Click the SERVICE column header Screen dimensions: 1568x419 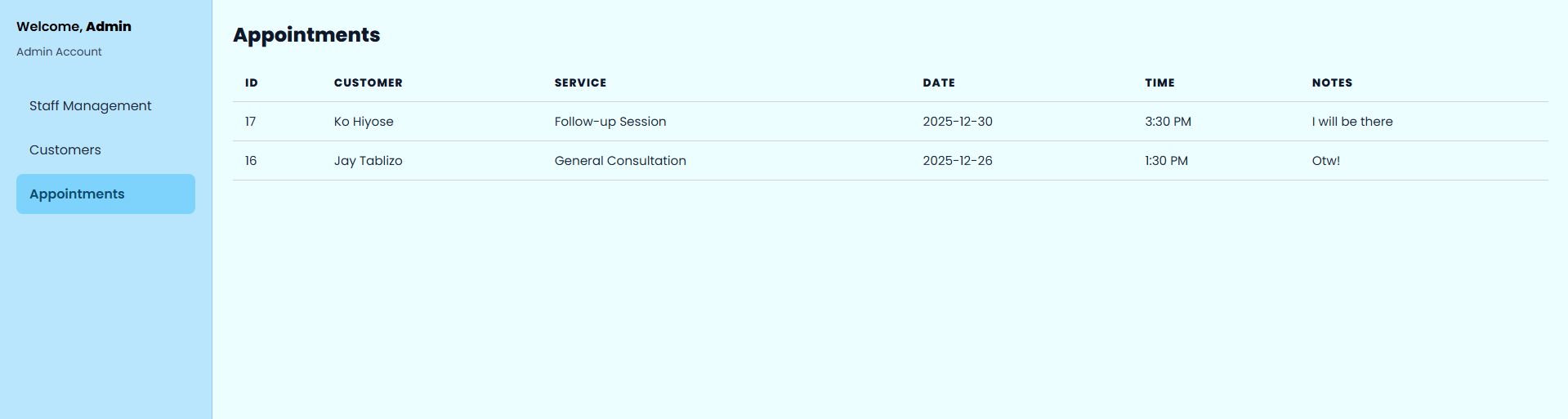click(580, 83)
